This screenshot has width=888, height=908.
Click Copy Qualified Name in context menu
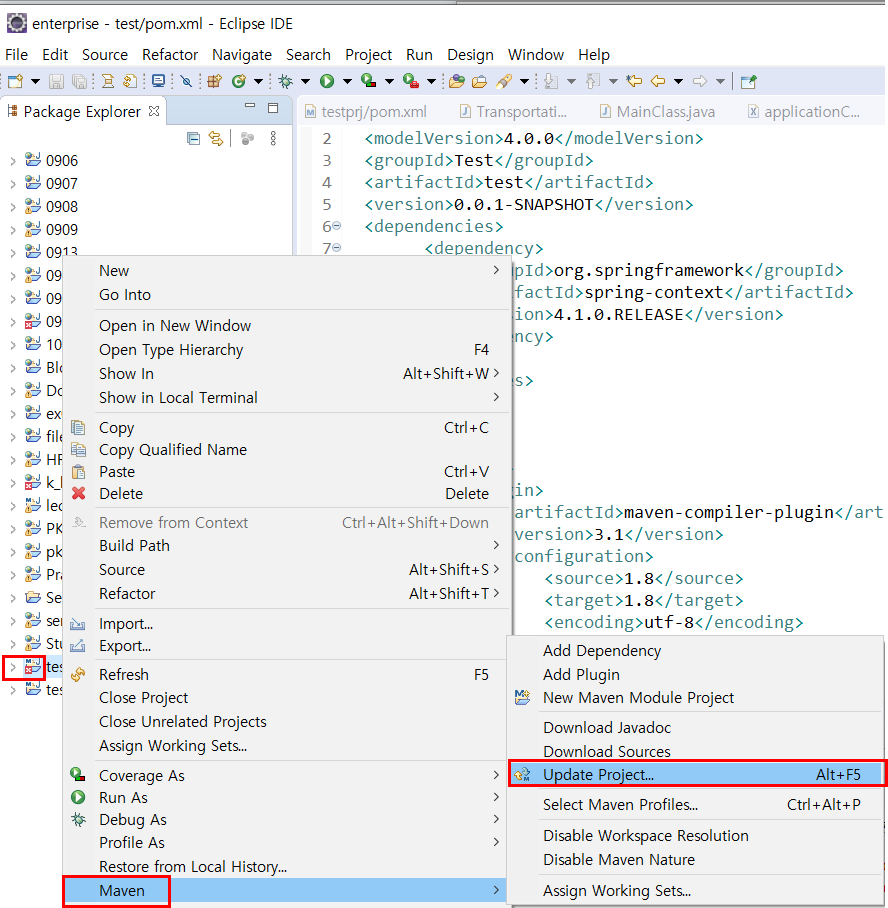pyautogui.click(x=287, y=450)
